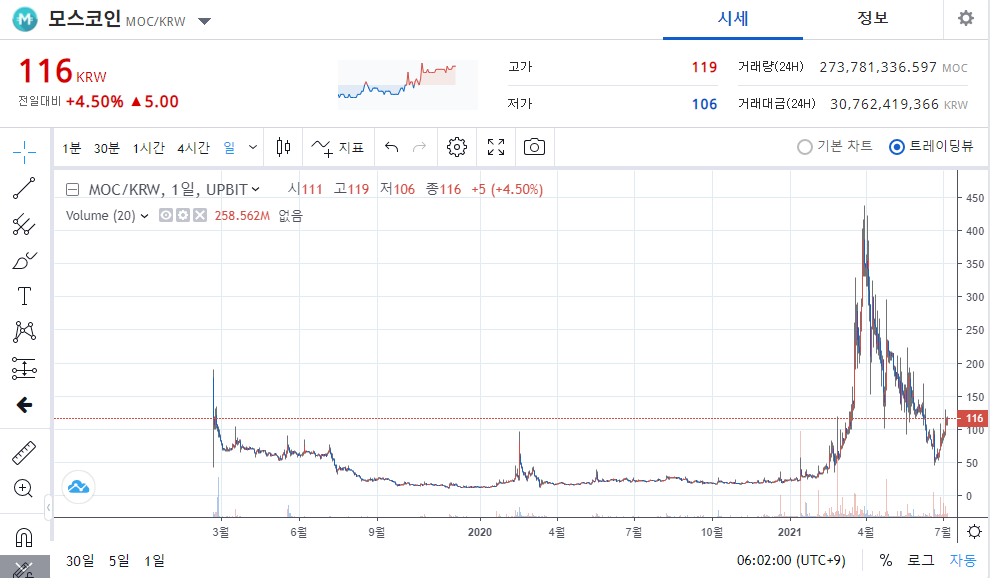Image resolution: width=990 pixels, height=578 pixels.
Task: Click the back arrow icon in sidebar
Action: point(24,405)
